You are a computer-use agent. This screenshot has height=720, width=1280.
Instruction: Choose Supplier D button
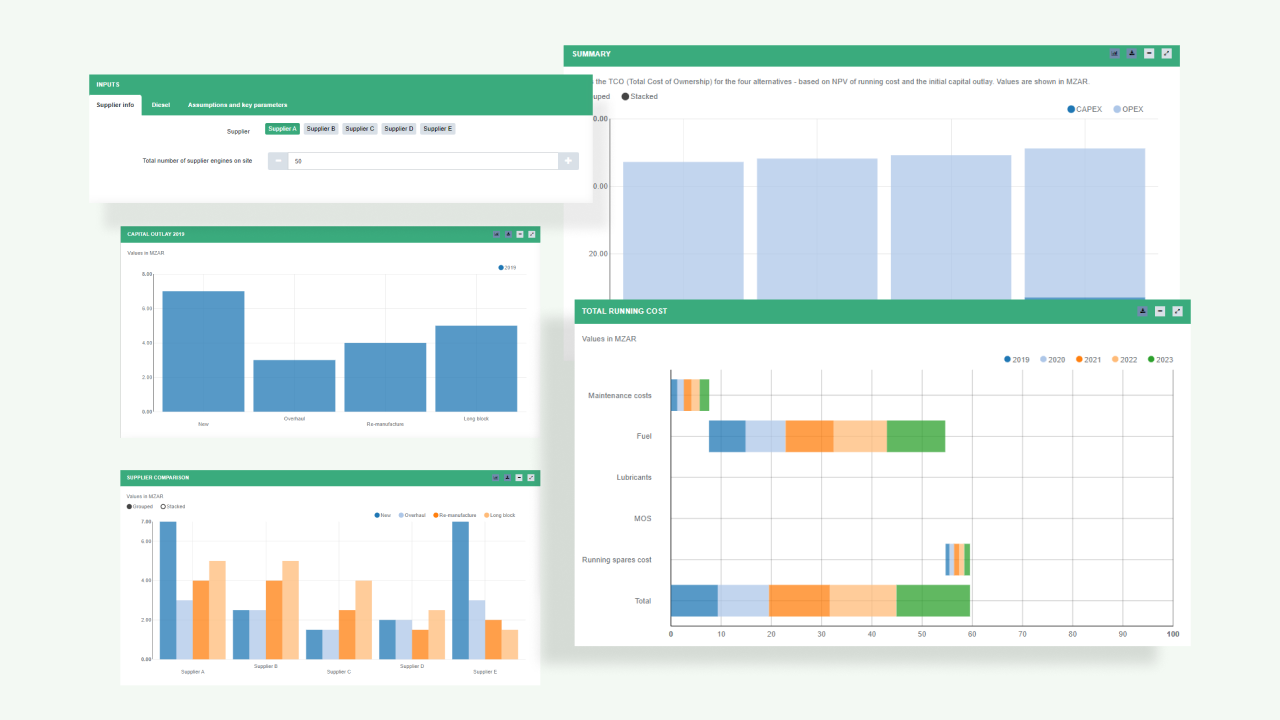point(399,129)
